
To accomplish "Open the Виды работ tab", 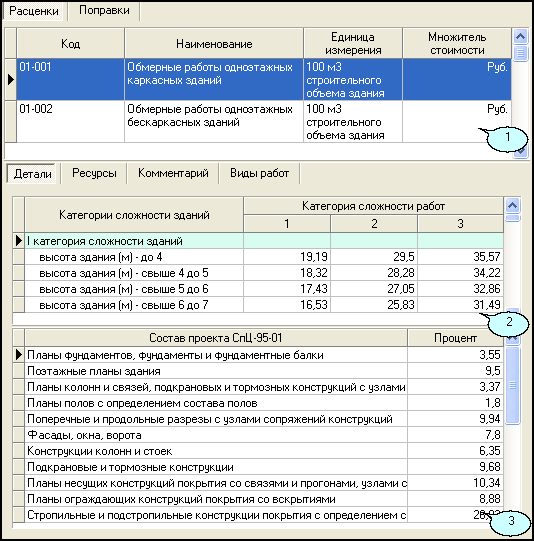I will [259, 173].
